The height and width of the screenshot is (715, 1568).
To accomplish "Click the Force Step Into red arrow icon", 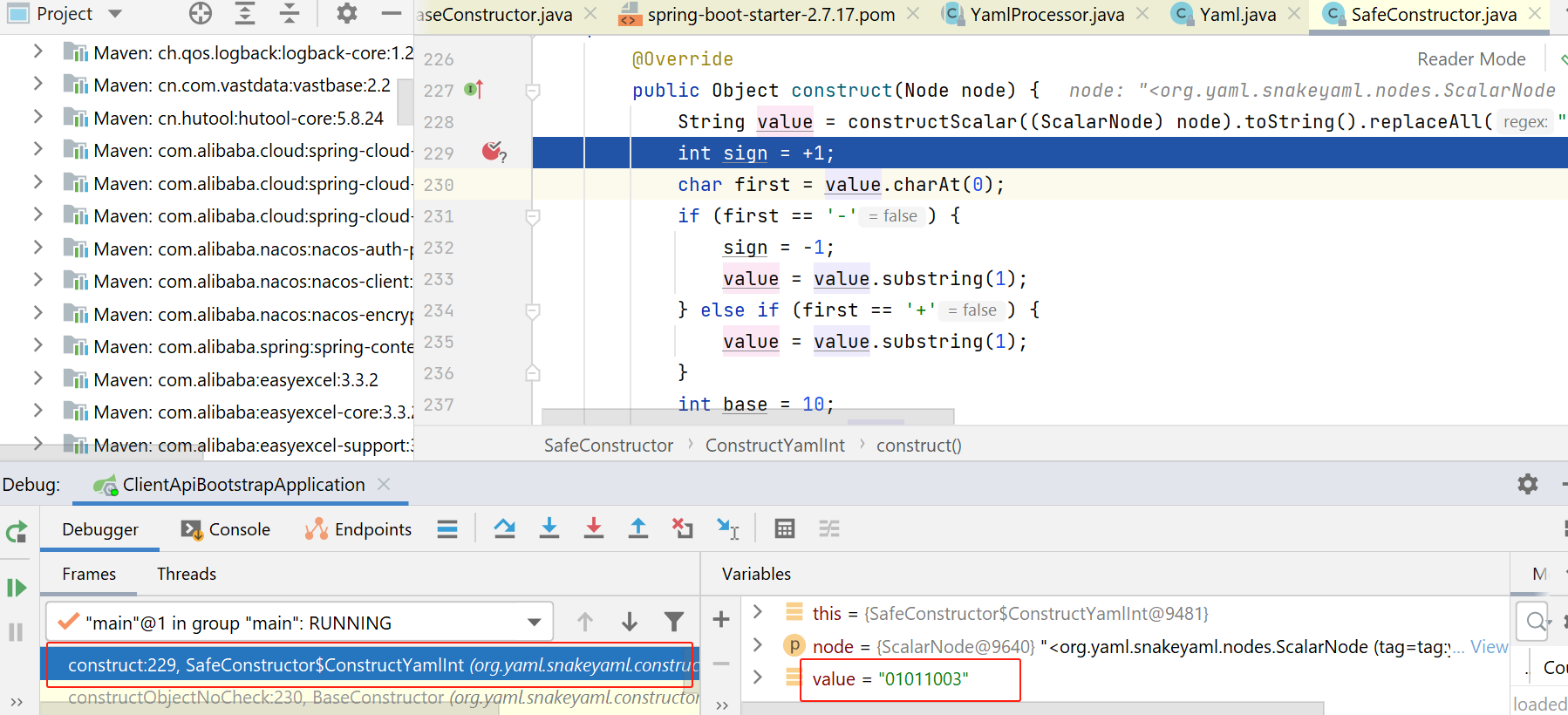I will tap(593, 528).
